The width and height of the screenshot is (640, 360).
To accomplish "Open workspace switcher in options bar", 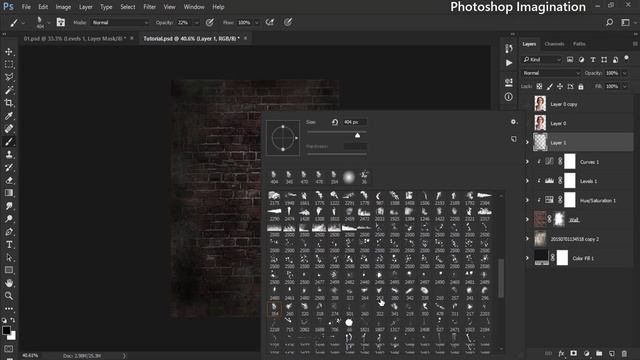I will tap(626, 22).
